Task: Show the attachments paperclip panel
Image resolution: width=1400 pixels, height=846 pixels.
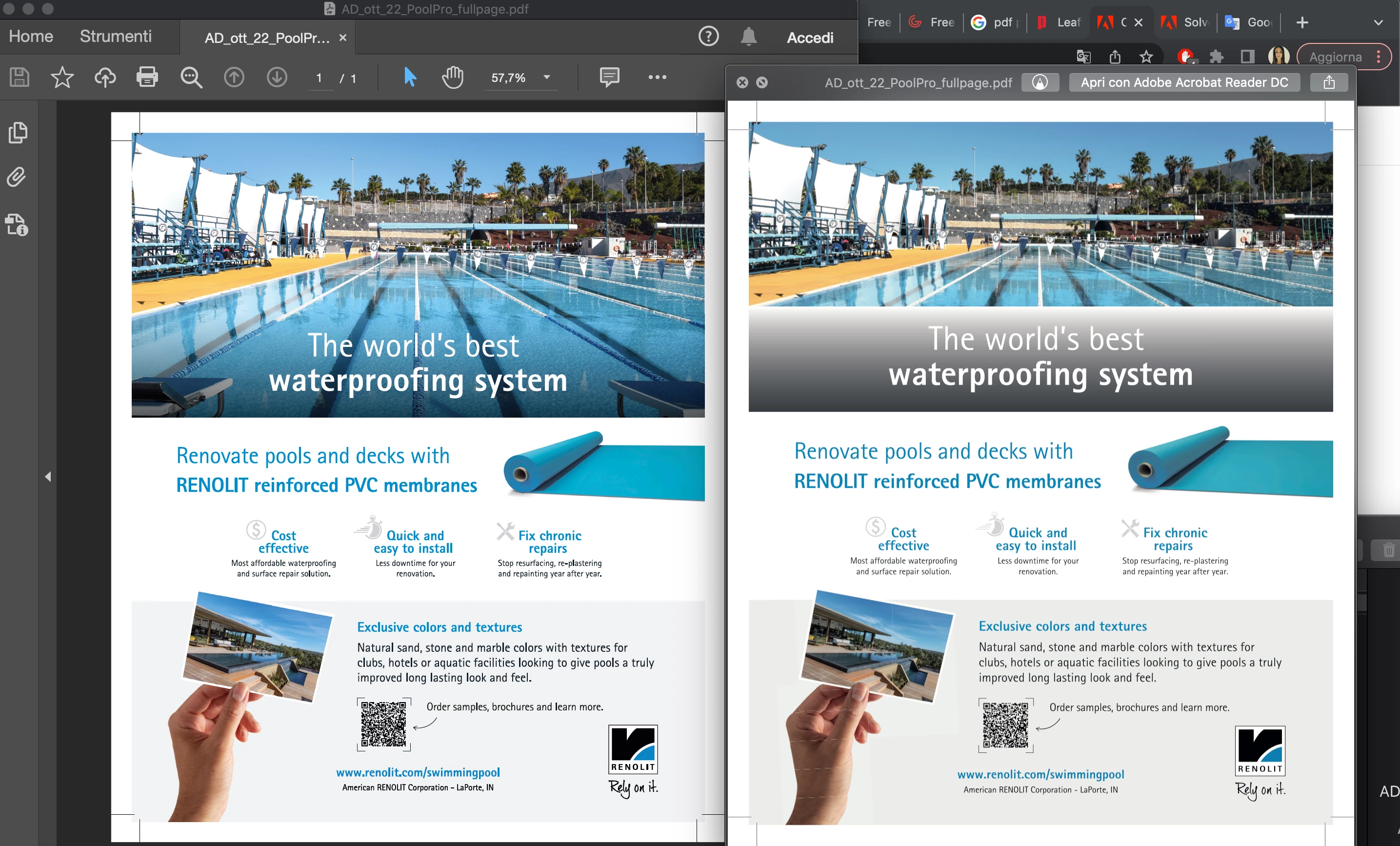Action: click(x=17, y=177)
